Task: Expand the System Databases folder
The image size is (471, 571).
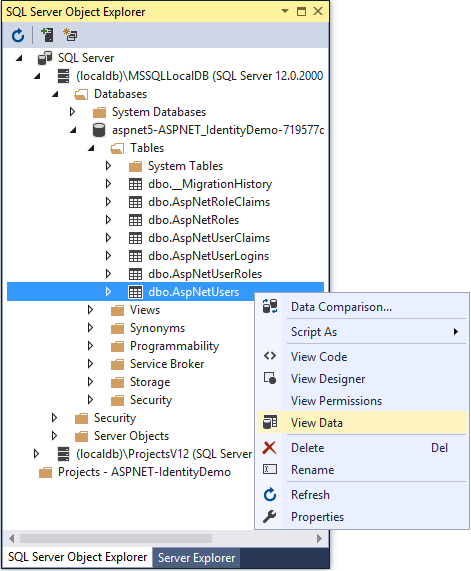Action: pos(72,112)
